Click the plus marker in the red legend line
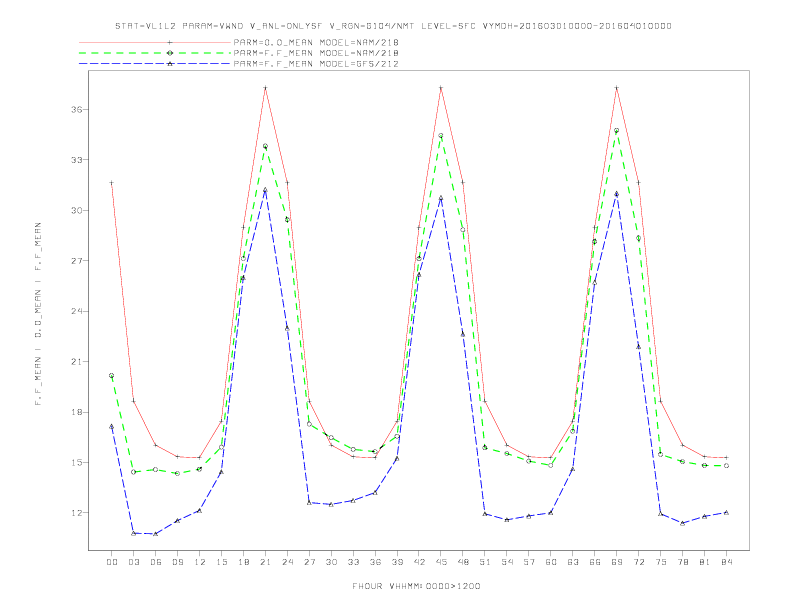Screen dimensions: 792x612 click(170, 43)
